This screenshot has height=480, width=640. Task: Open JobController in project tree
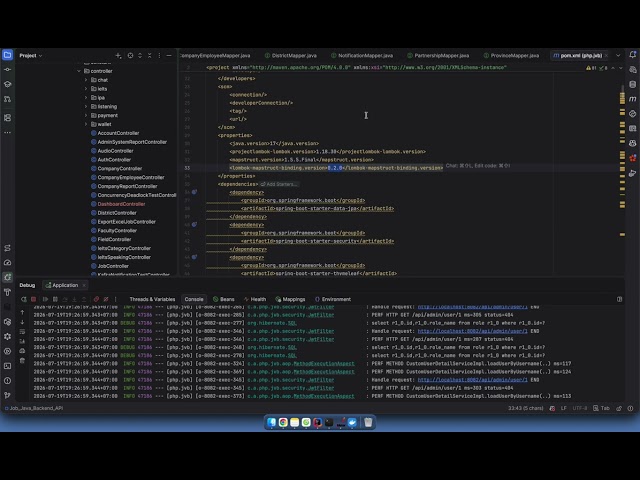click(x=109, y=266)
